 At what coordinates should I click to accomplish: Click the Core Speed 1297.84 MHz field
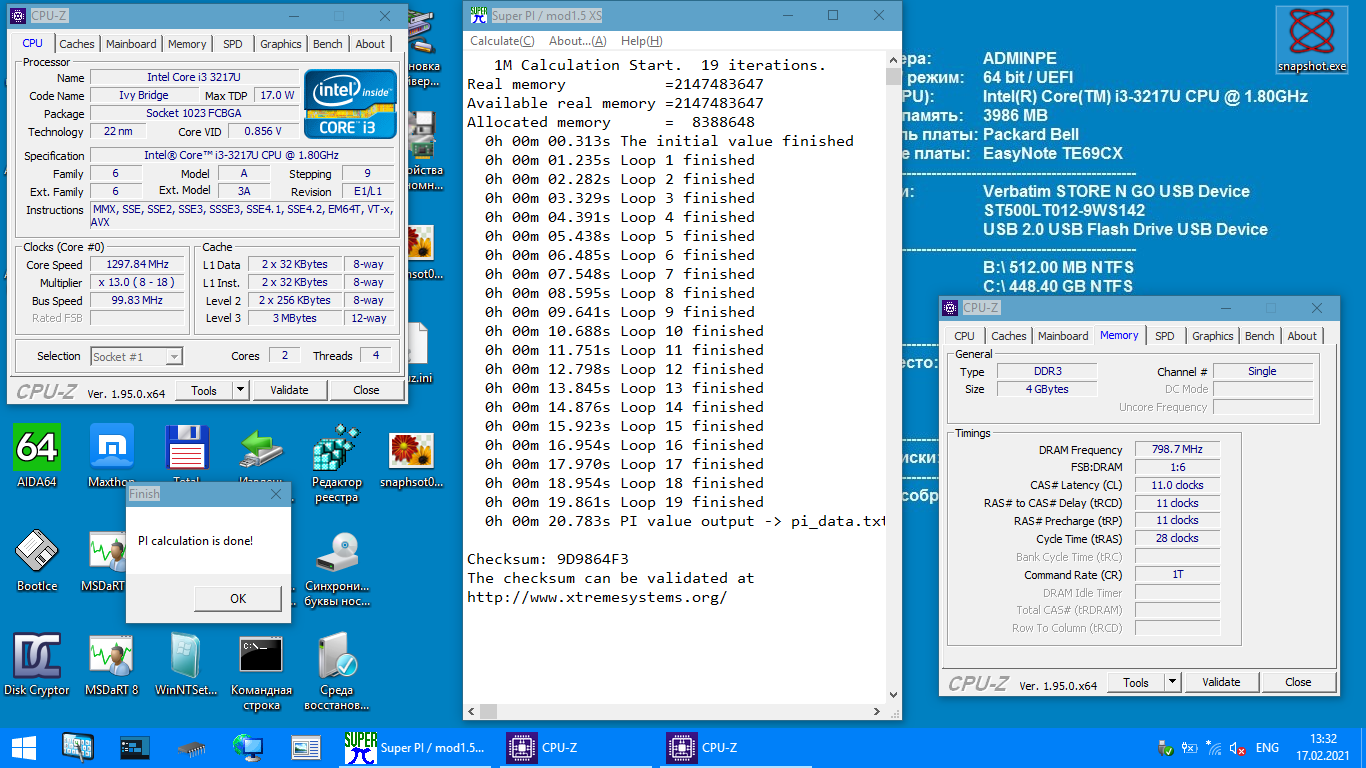tap(137, 265)
